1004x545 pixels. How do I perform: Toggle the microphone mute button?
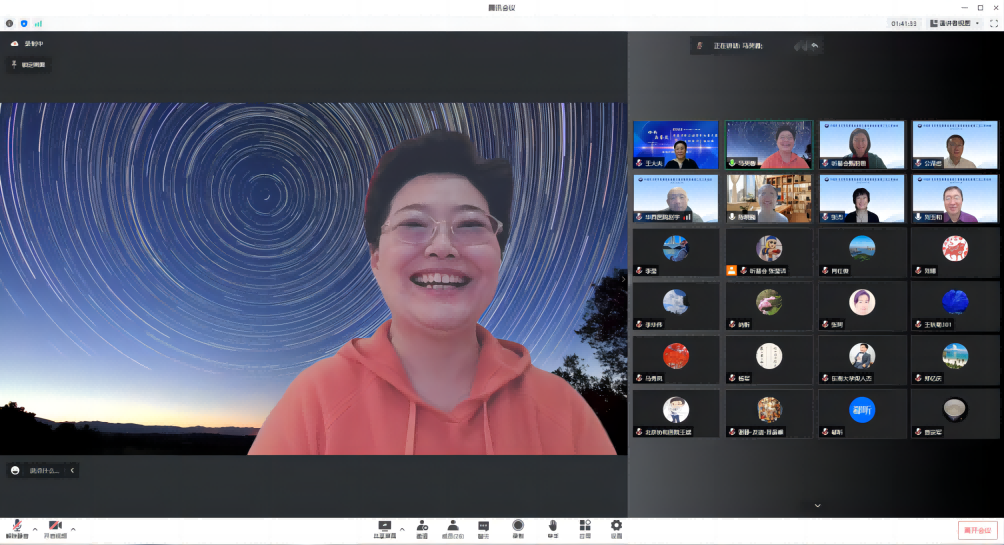pyautogui.click(x=17, y=527)
